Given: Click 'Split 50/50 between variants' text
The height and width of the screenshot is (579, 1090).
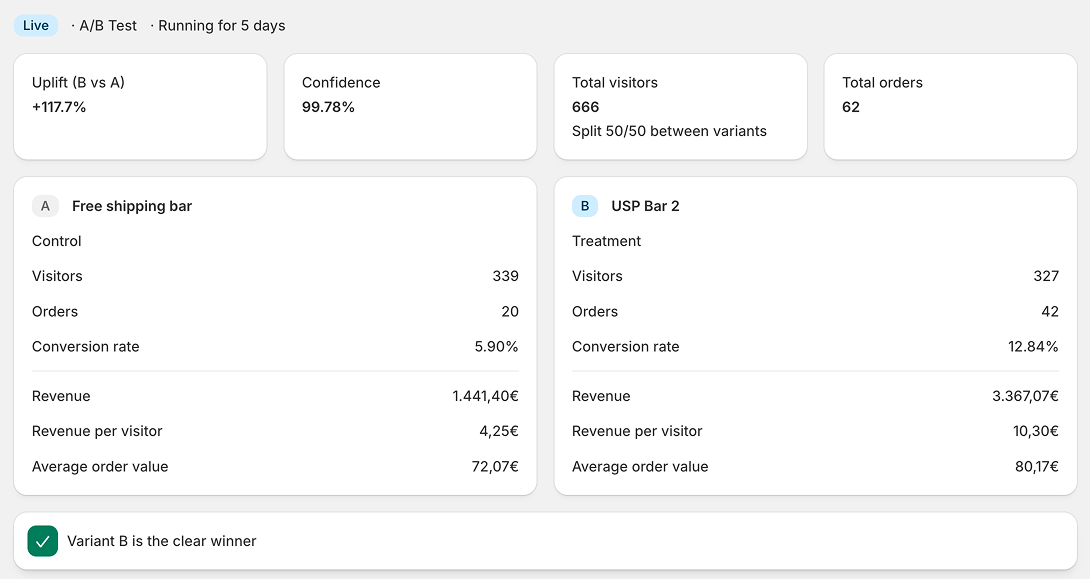Looking at the screenshot, I should pyautogui.click(x=669, y=131).
